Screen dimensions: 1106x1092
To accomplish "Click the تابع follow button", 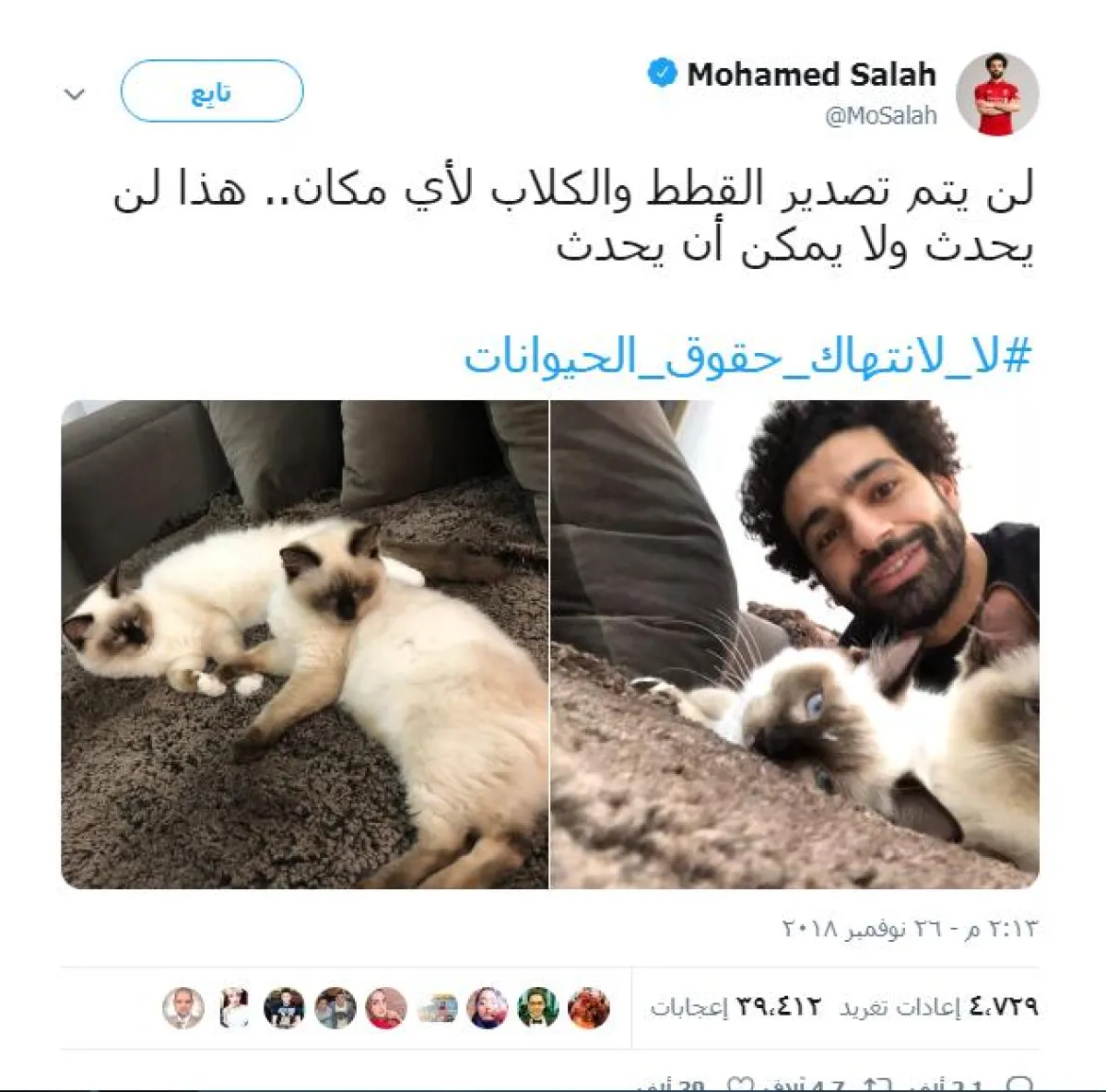I will pos(212,91).
